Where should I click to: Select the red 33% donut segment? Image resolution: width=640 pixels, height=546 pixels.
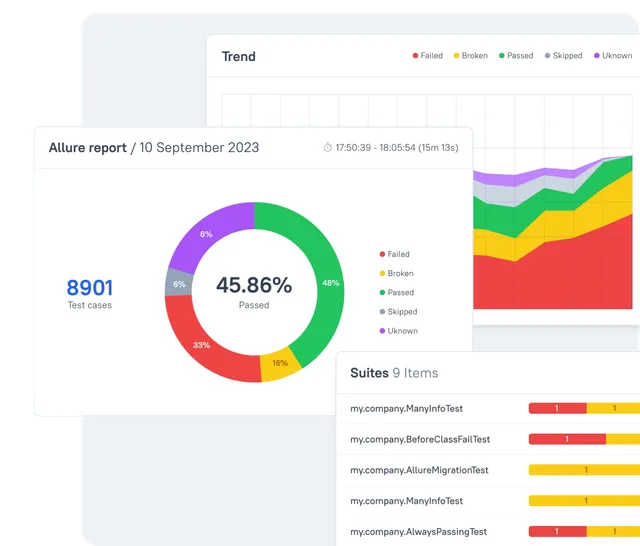(x=201, y=345)
